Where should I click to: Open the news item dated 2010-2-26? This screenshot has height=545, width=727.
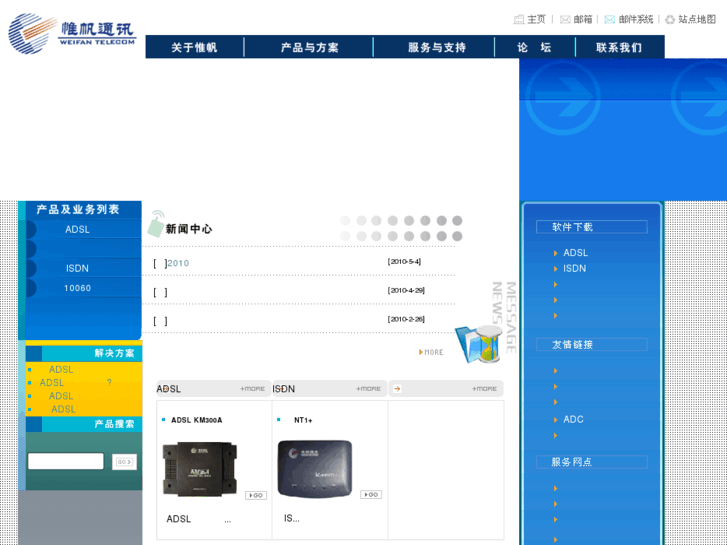coord(160,321)
